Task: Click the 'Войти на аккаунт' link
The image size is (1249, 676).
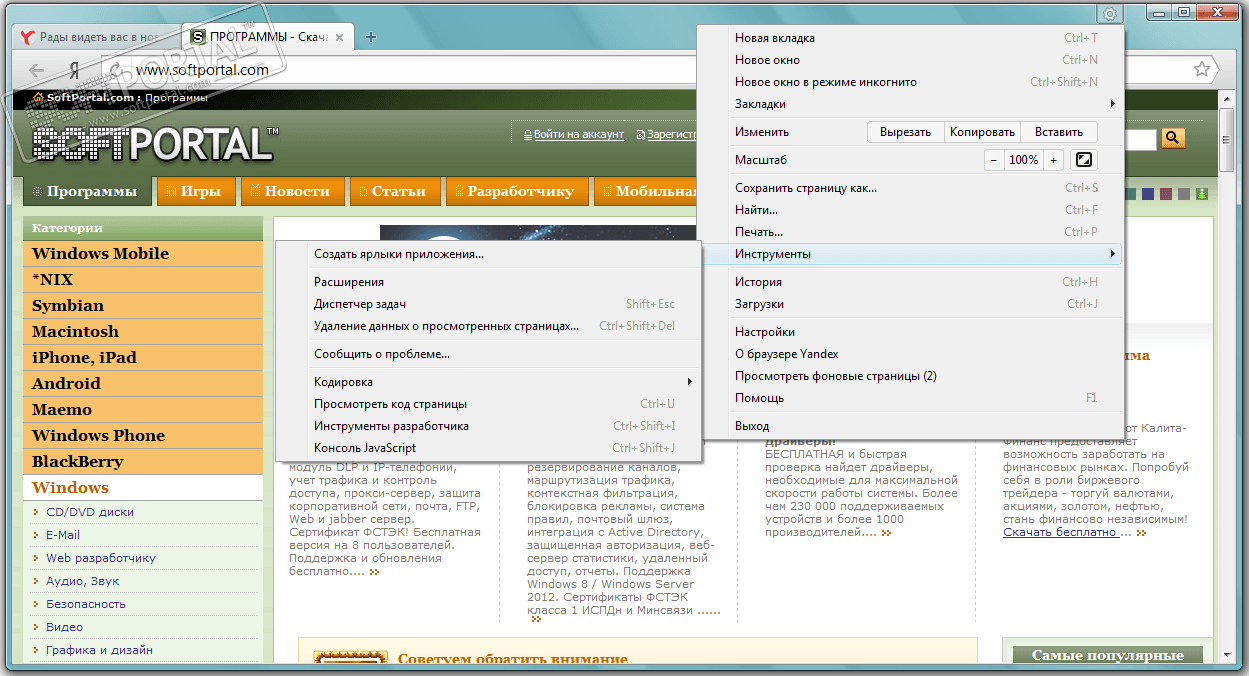Action: (x=578, y=134)
